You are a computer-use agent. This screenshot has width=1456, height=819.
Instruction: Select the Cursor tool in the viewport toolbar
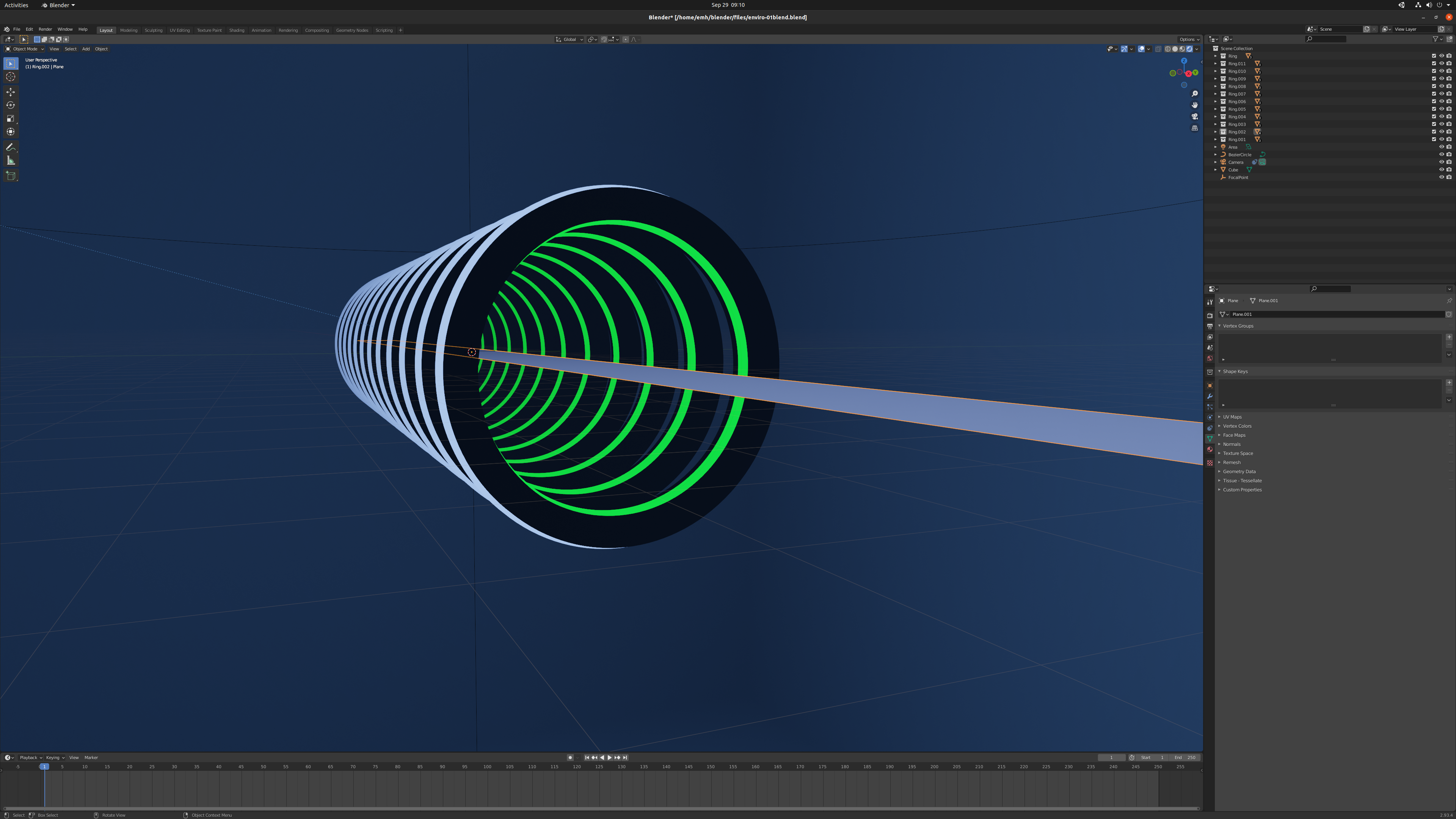(11, 77)
